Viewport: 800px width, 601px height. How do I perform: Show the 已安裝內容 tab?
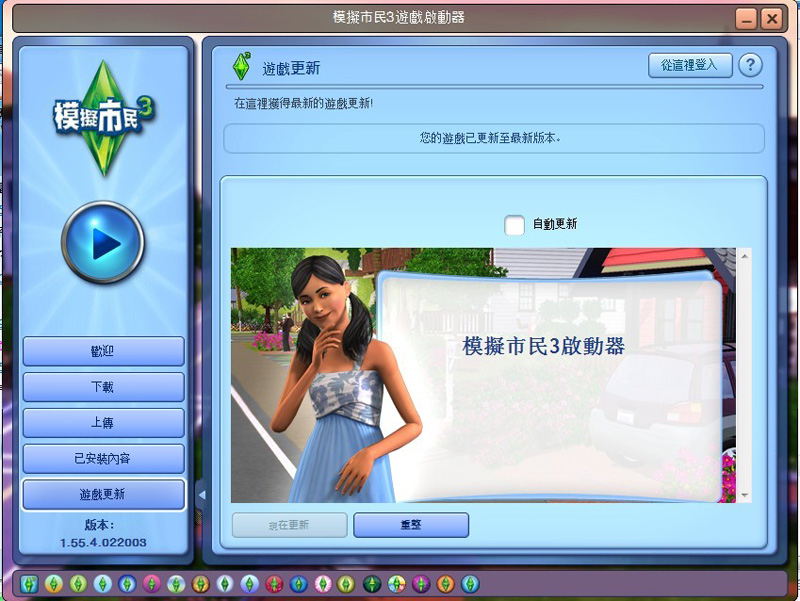point(103,458)
